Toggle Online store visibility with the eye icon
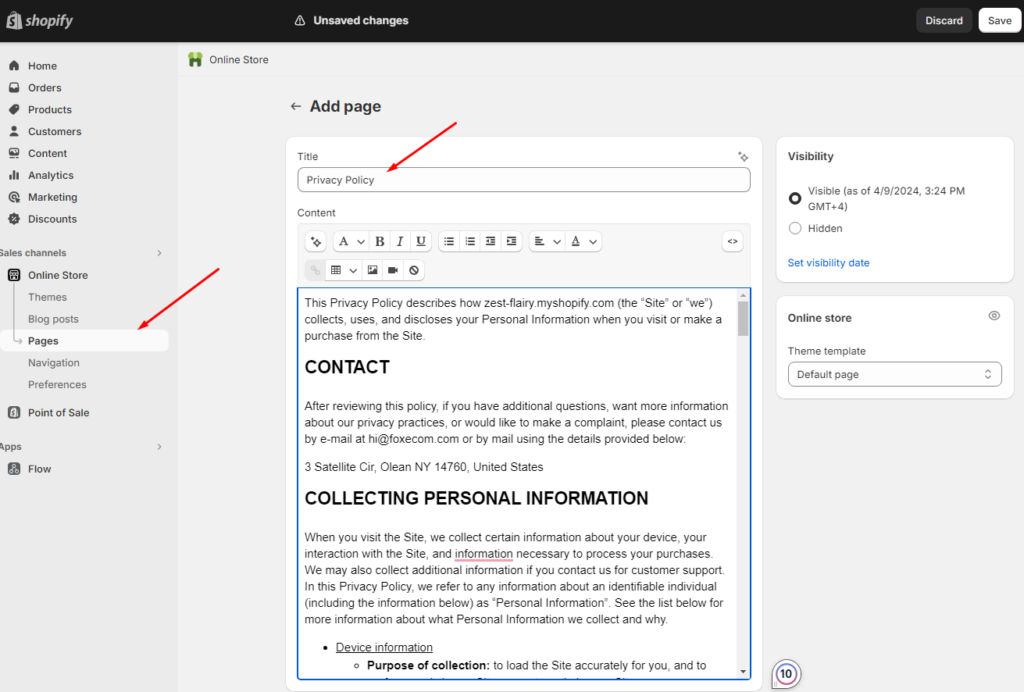 click(x=994, y=315)
